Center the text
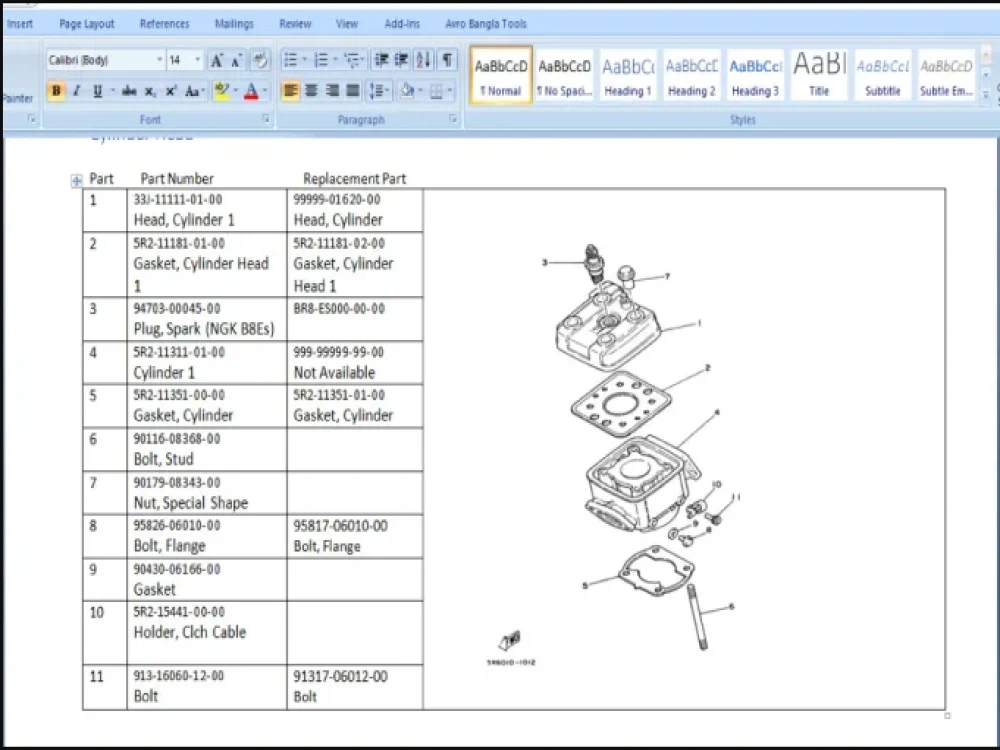 click(x=311, y=91)
